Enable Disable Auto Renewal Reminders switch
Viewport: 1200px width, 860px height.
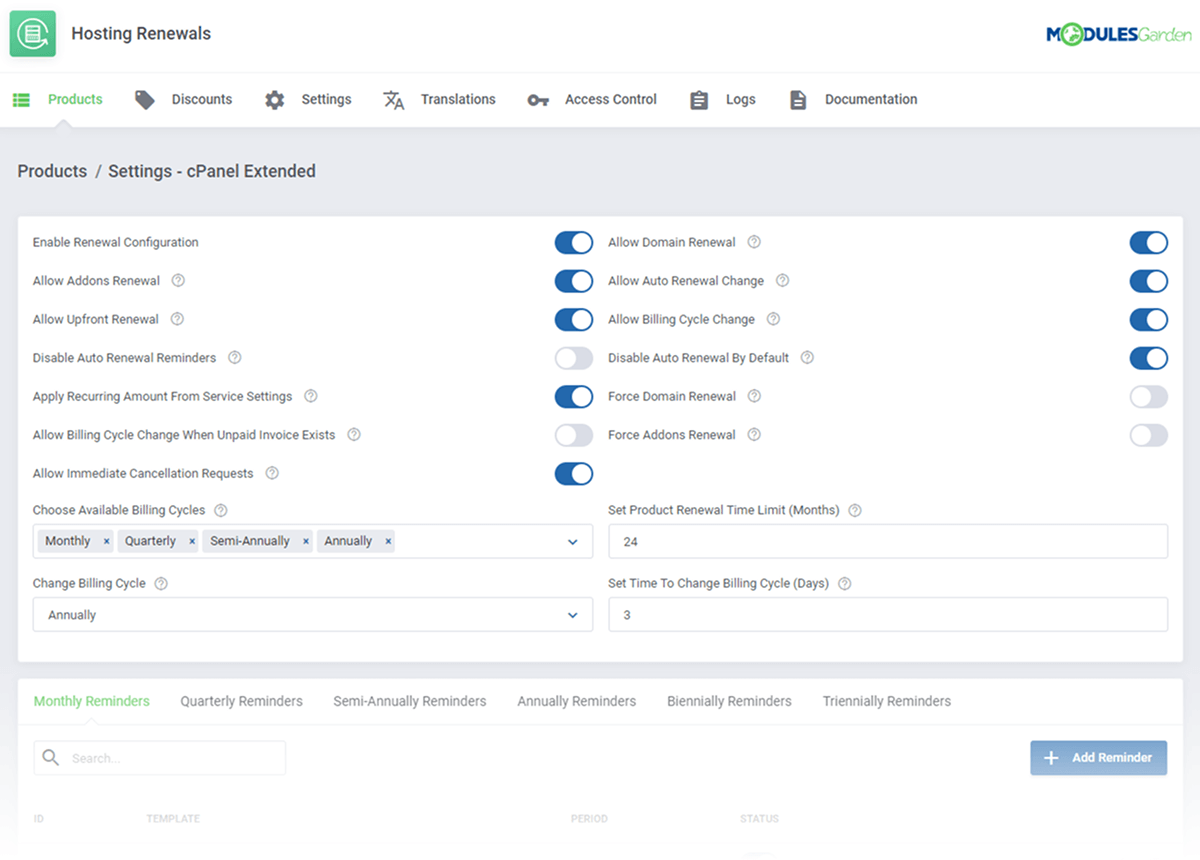(574, 358)
